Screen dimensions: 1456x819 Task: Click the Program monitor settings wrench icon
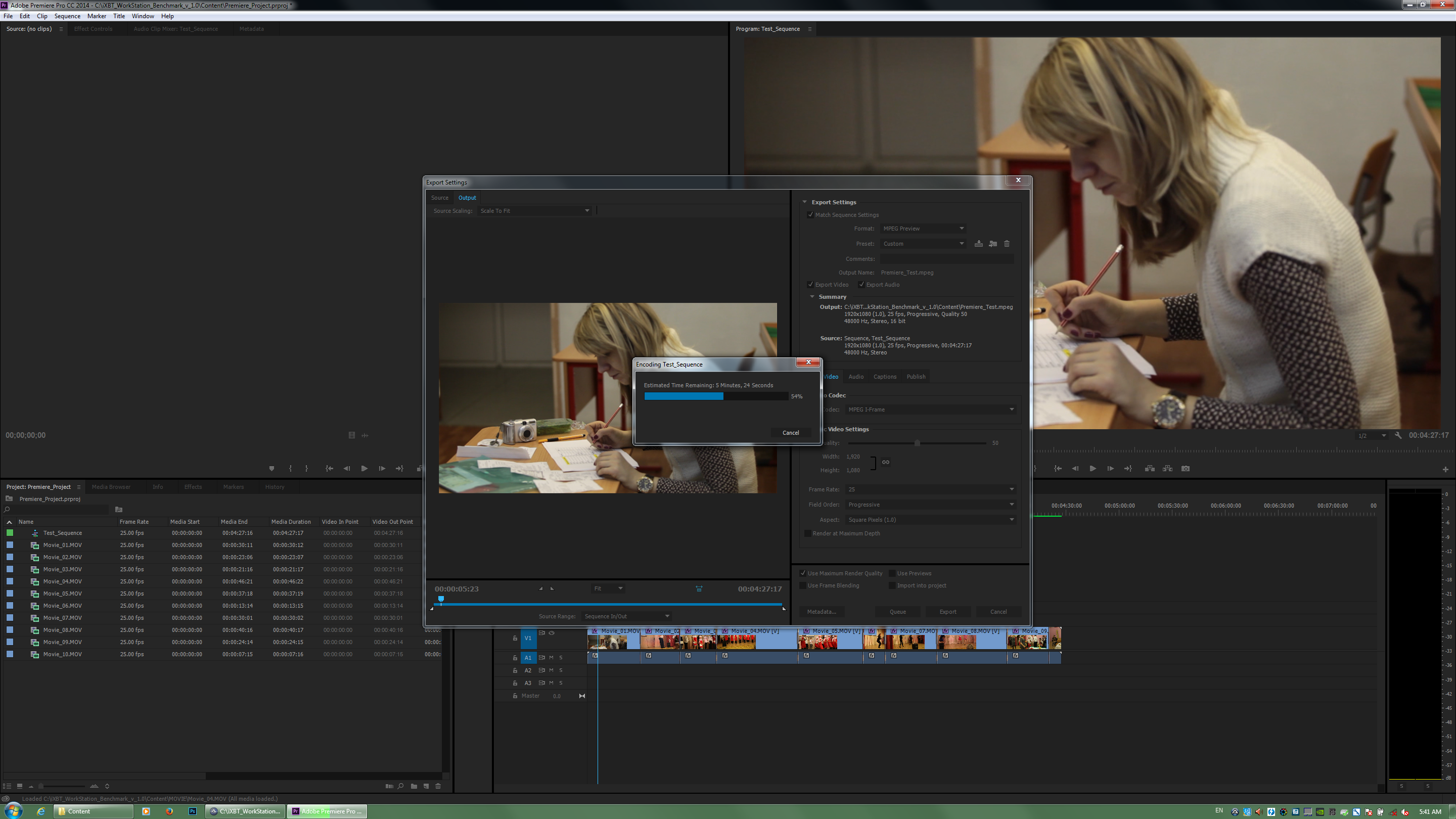click(x=1398, y=435)
